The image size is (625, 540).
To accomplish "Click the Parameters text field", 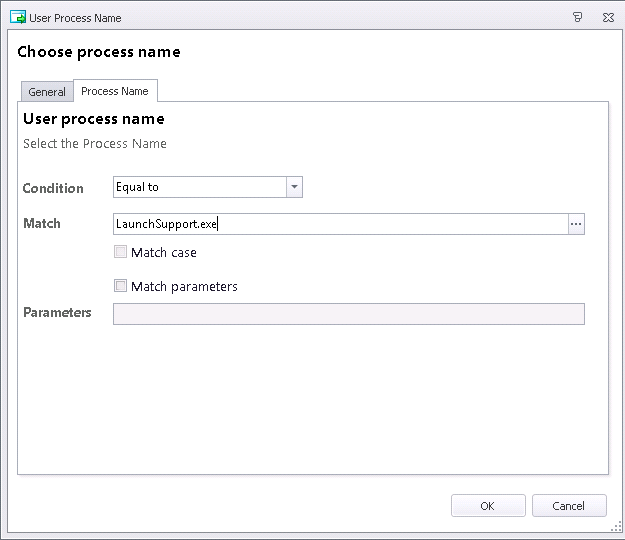I will [x=349, y=314].
